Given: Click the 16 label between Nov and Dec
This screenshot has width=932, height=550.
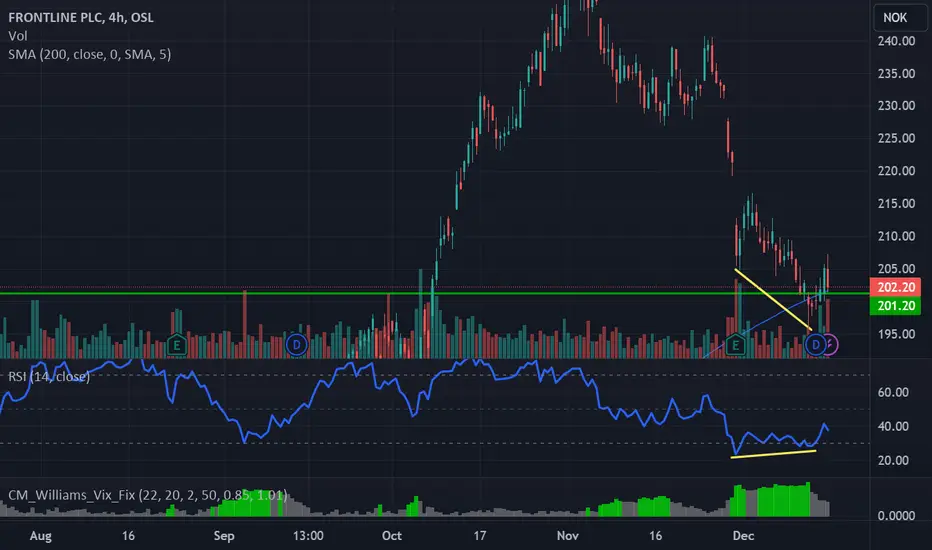Looking at the screenshot, I should (x=655, y=536).
